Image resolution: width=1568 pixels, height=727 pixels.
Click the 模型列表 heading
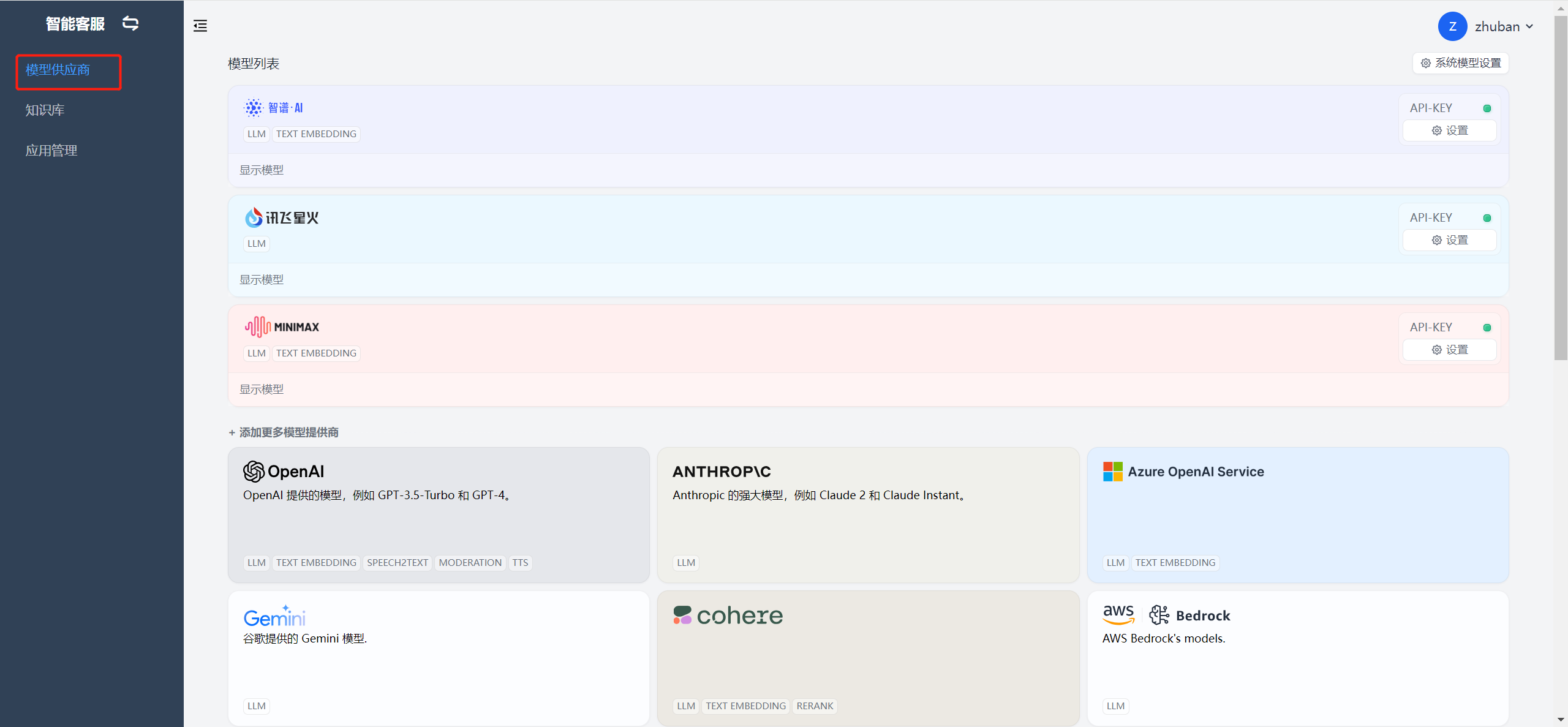[254, 64]
